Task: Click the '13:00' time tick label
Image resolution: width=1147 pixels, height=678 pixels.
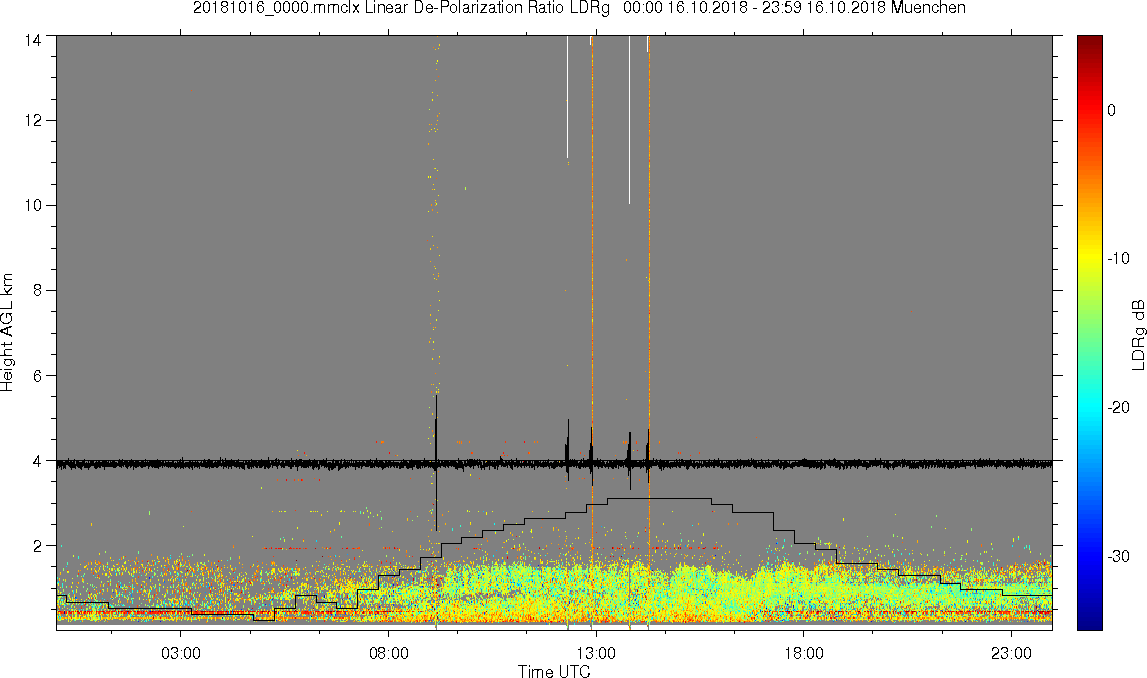Action: tap(596, 653)
